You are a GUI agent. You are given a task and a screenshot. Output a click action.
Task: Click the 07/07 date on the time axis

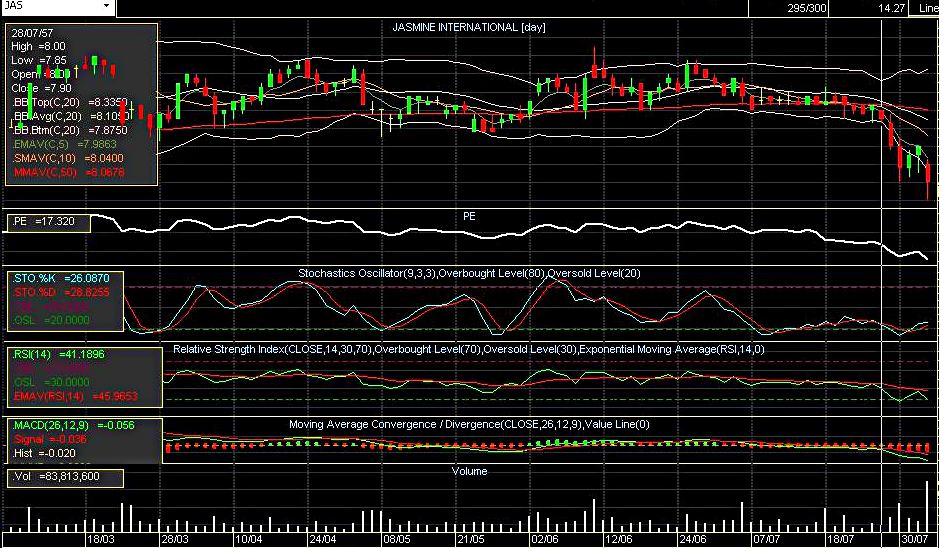click(767, 539)
